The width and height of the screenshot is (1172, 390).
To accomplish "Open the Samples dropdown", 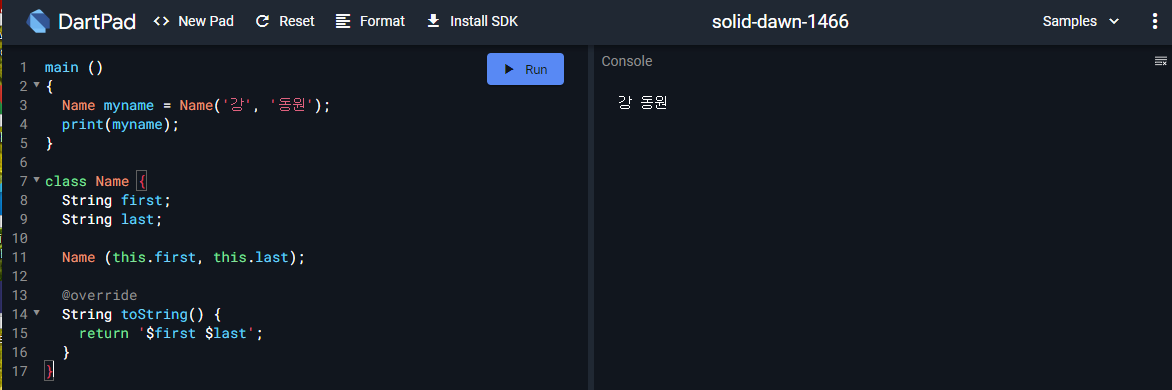I will (x=1081, y=22).
